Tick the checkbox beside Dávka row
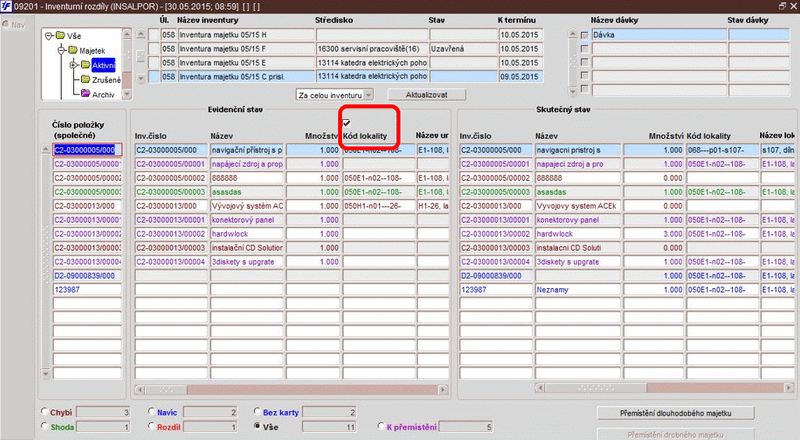 [x=585, y=35]
